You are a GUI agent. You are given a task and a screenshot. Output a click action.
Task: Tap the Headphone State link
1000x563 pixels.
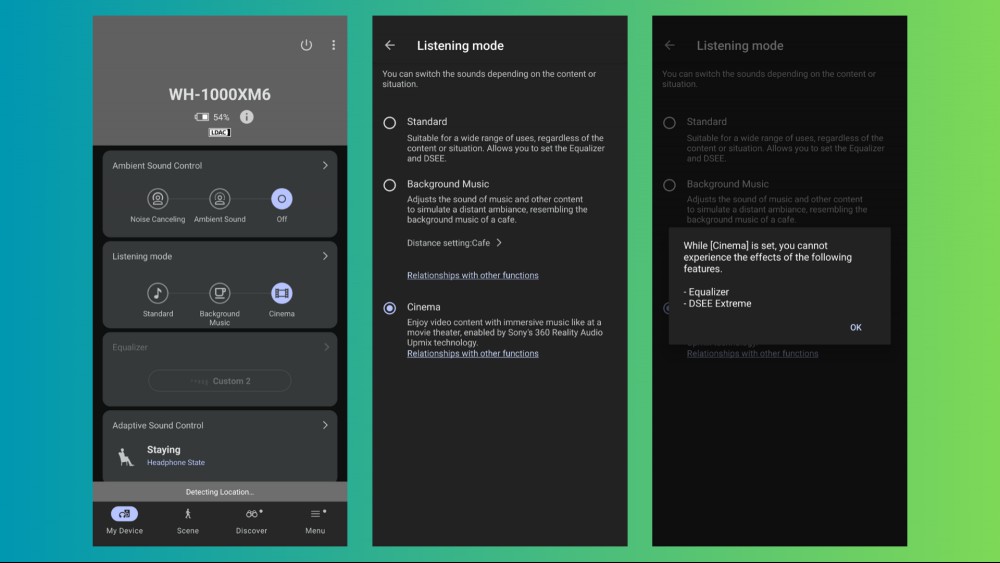click(x=176, y=462)
